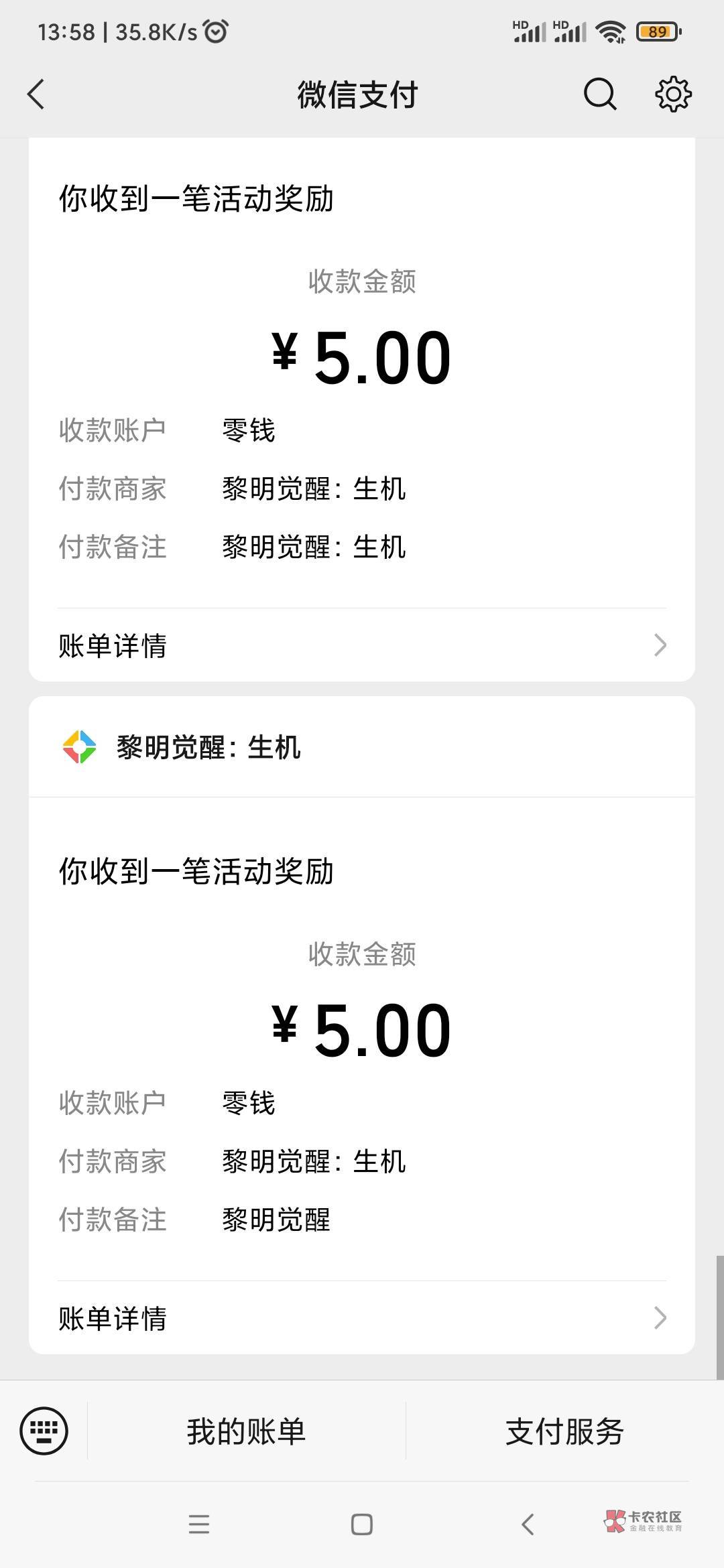The height and width of the screenshot is (1568, 724).
Task: Tap the alarm clock status icon
Action: [x=216, y=31]
